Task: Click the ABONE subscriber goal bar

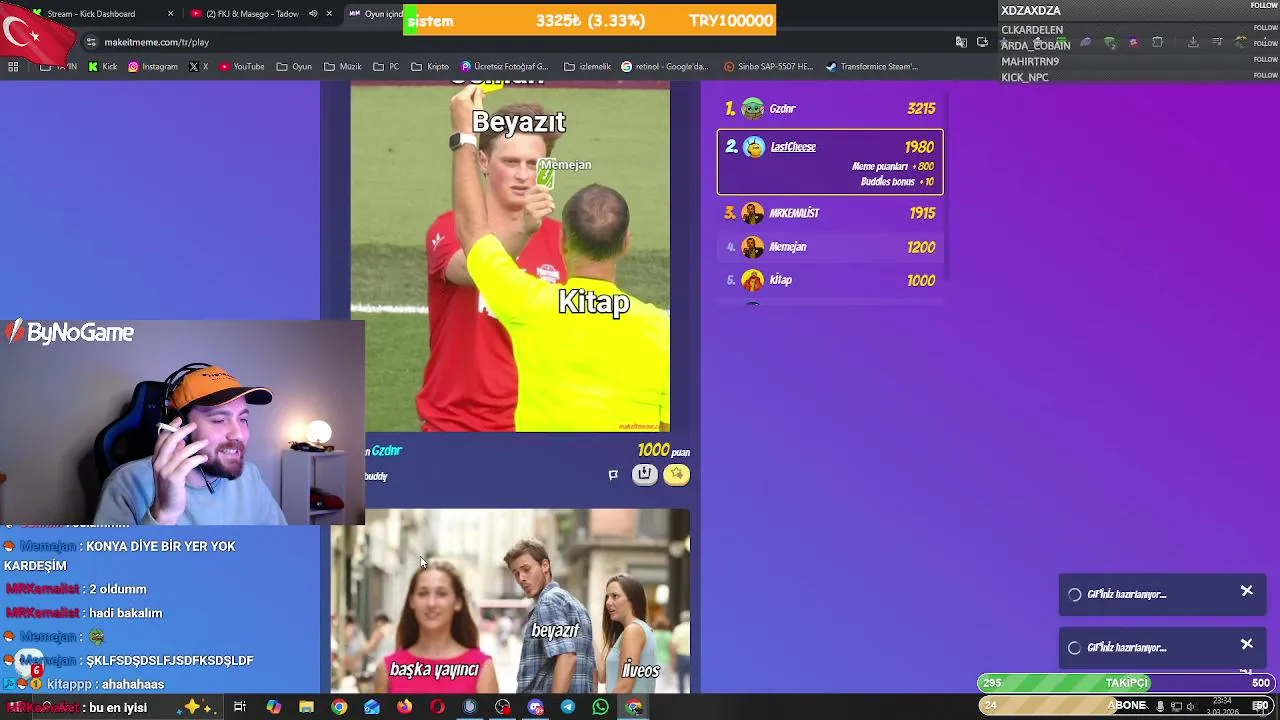Action: (x=1127, y=705)
